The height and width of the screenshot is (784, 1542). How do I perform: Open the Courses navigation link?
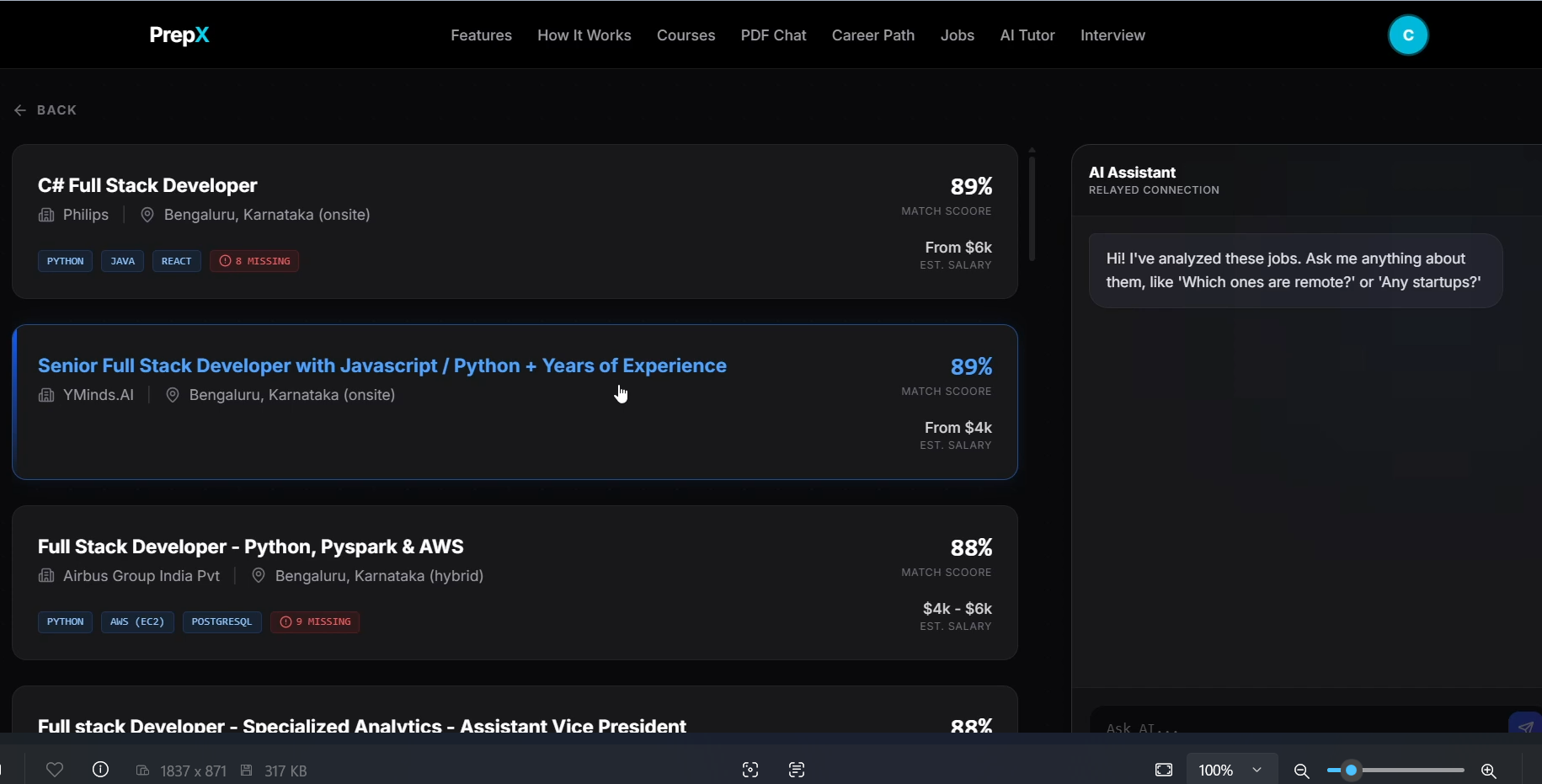[x=686, y=35]
